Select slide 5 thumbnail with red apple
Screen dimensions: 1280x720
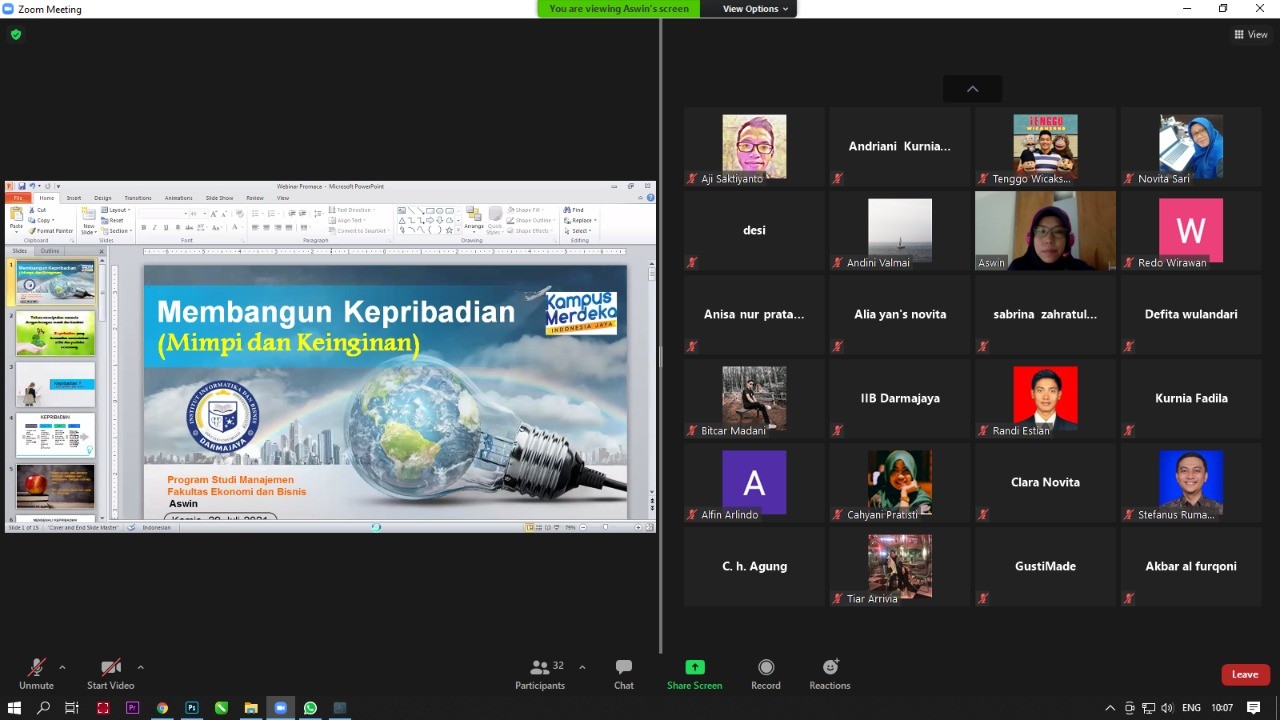(55, 487)
